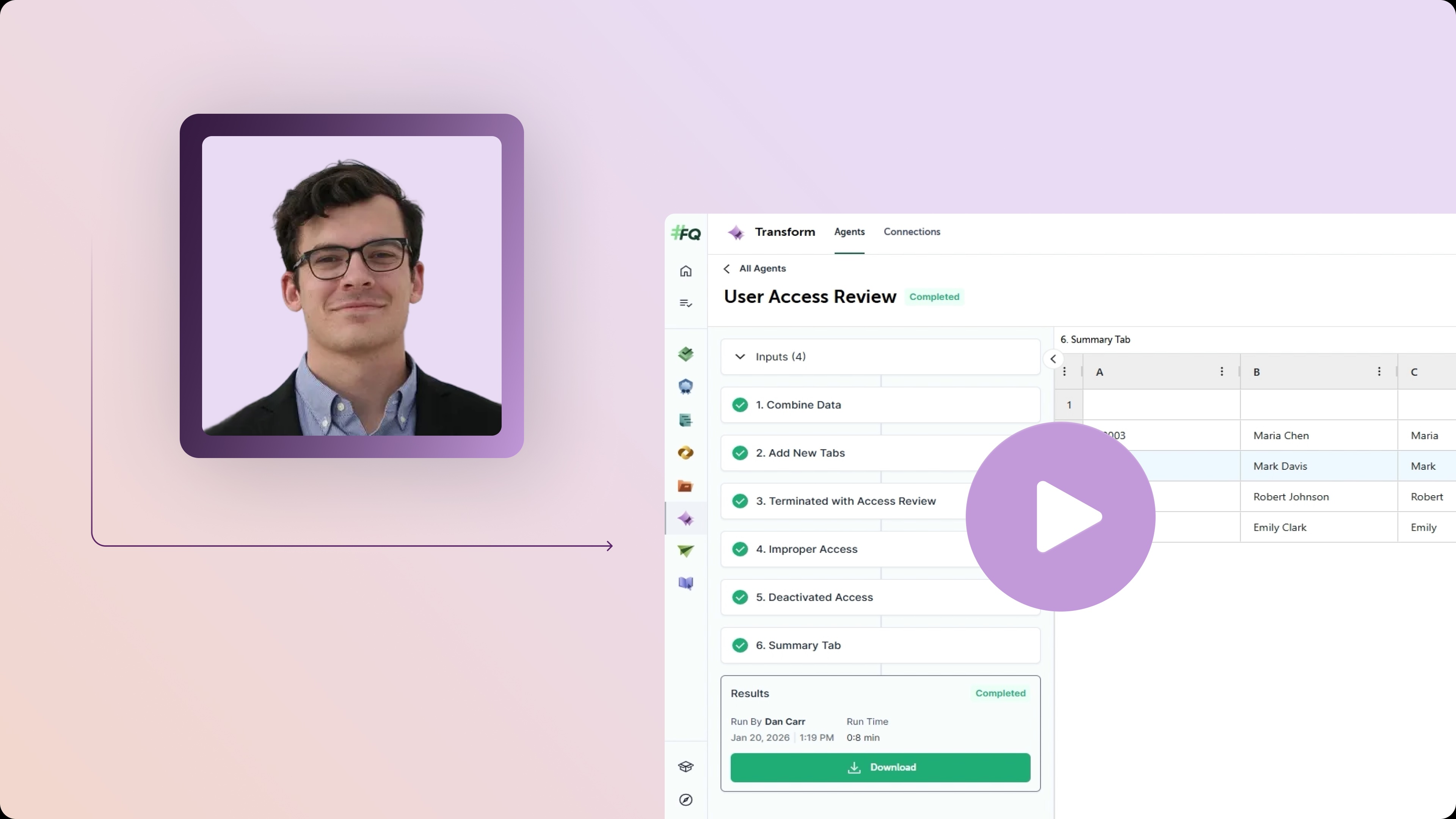The width and height of the screenshot is (1456, 819).
Task: Switch to the Connections tab
Action: (912, 232)
